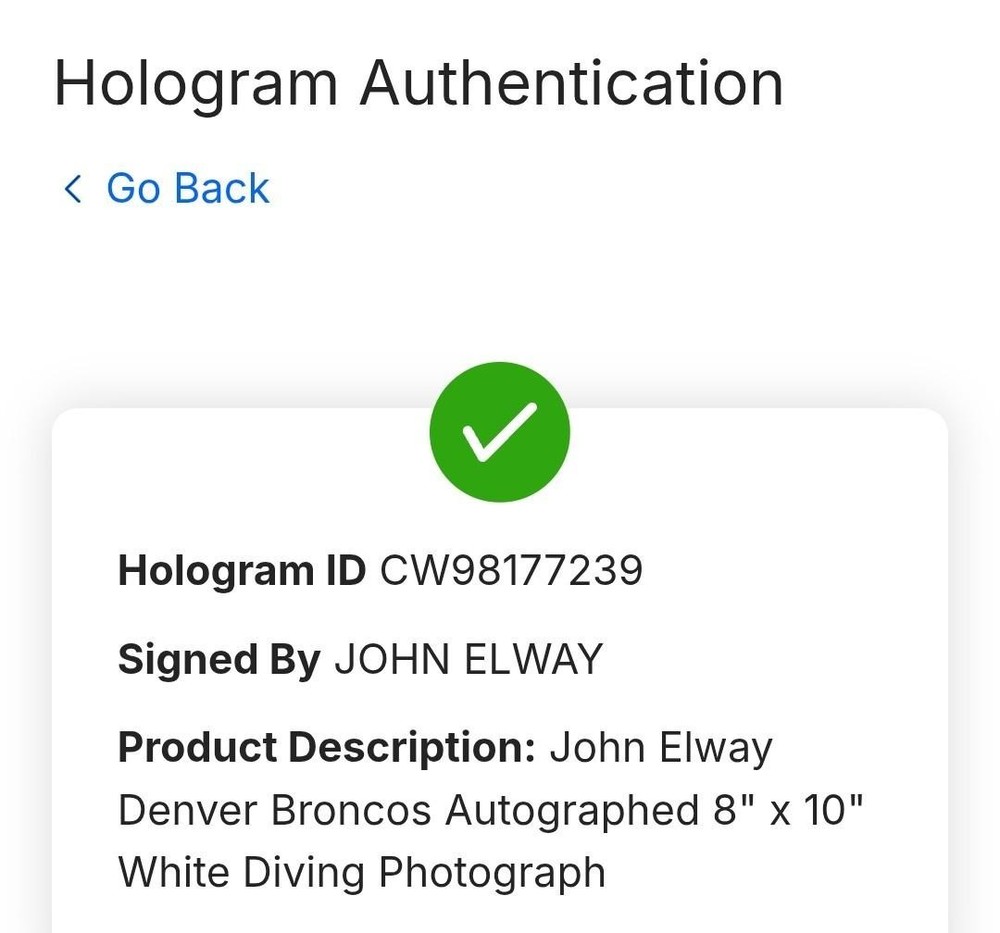Click the back chevron arrow icon
Viewport: 1000px width, 933px height.
pos(73,189)
